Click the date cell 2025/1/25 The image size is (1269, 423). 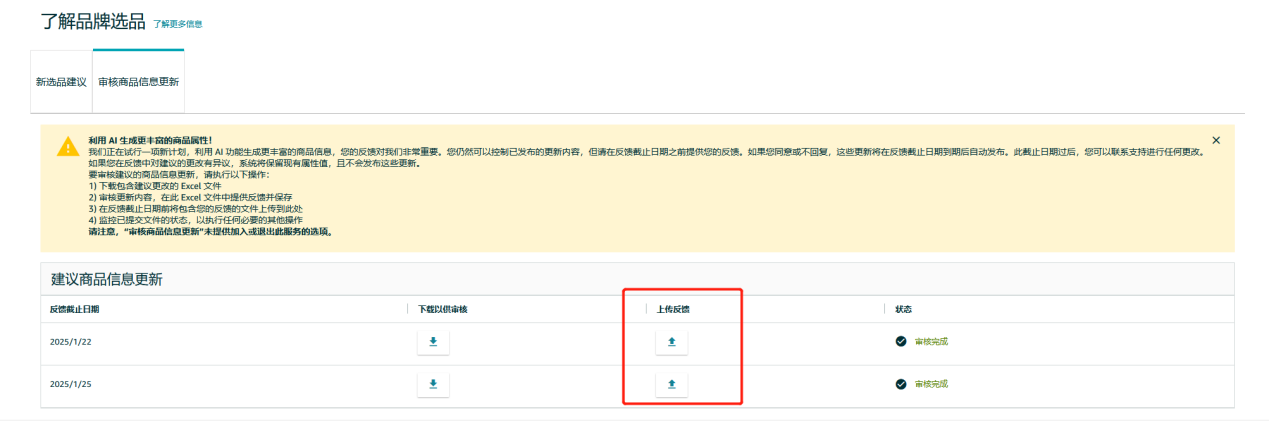(x=69, y=384)
